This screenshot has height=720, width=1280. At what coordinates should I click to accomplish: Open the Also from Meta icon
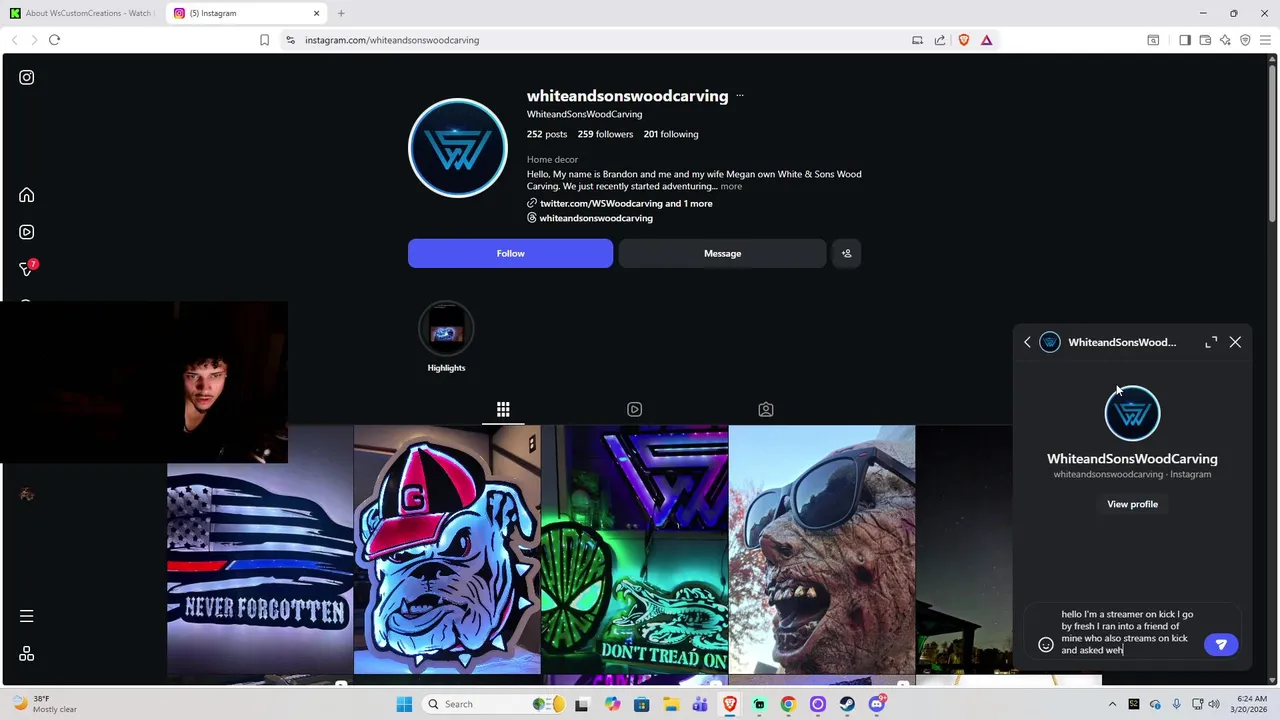27,653
